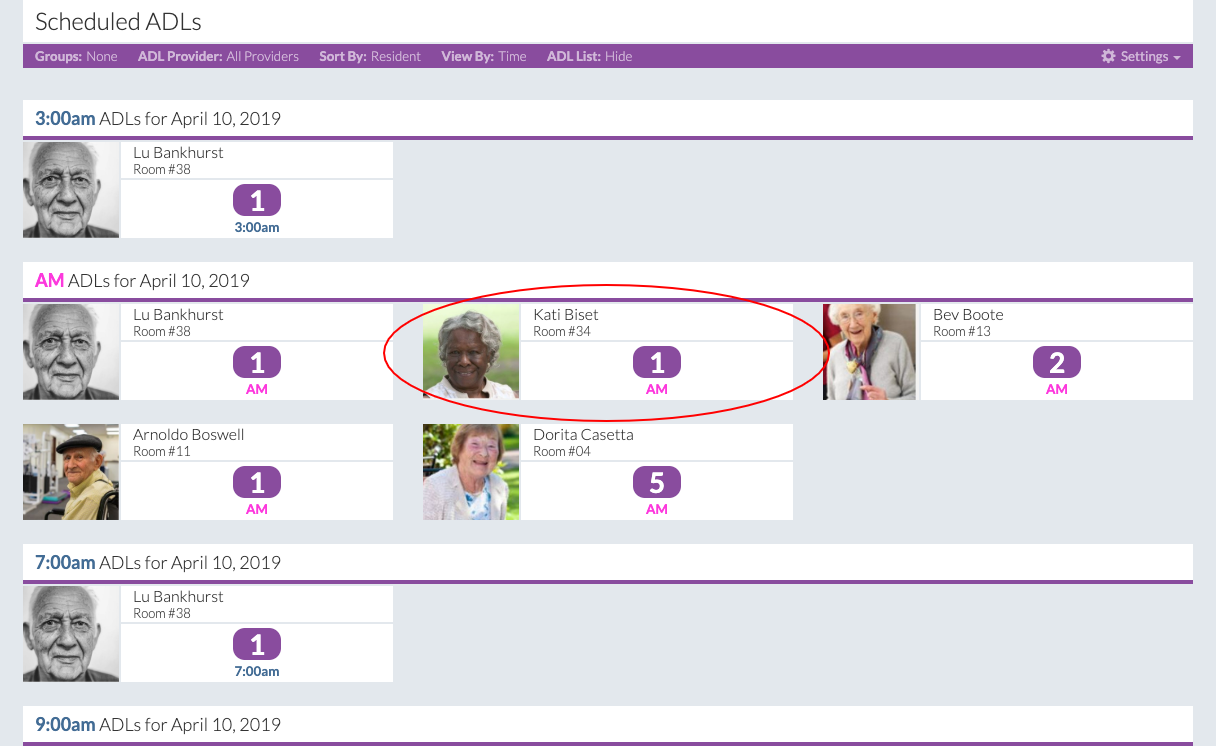The image size is (1216, 746).
Task: Change the Groups filter showing None
Action: pyautogui.click(x=76, y=56)
